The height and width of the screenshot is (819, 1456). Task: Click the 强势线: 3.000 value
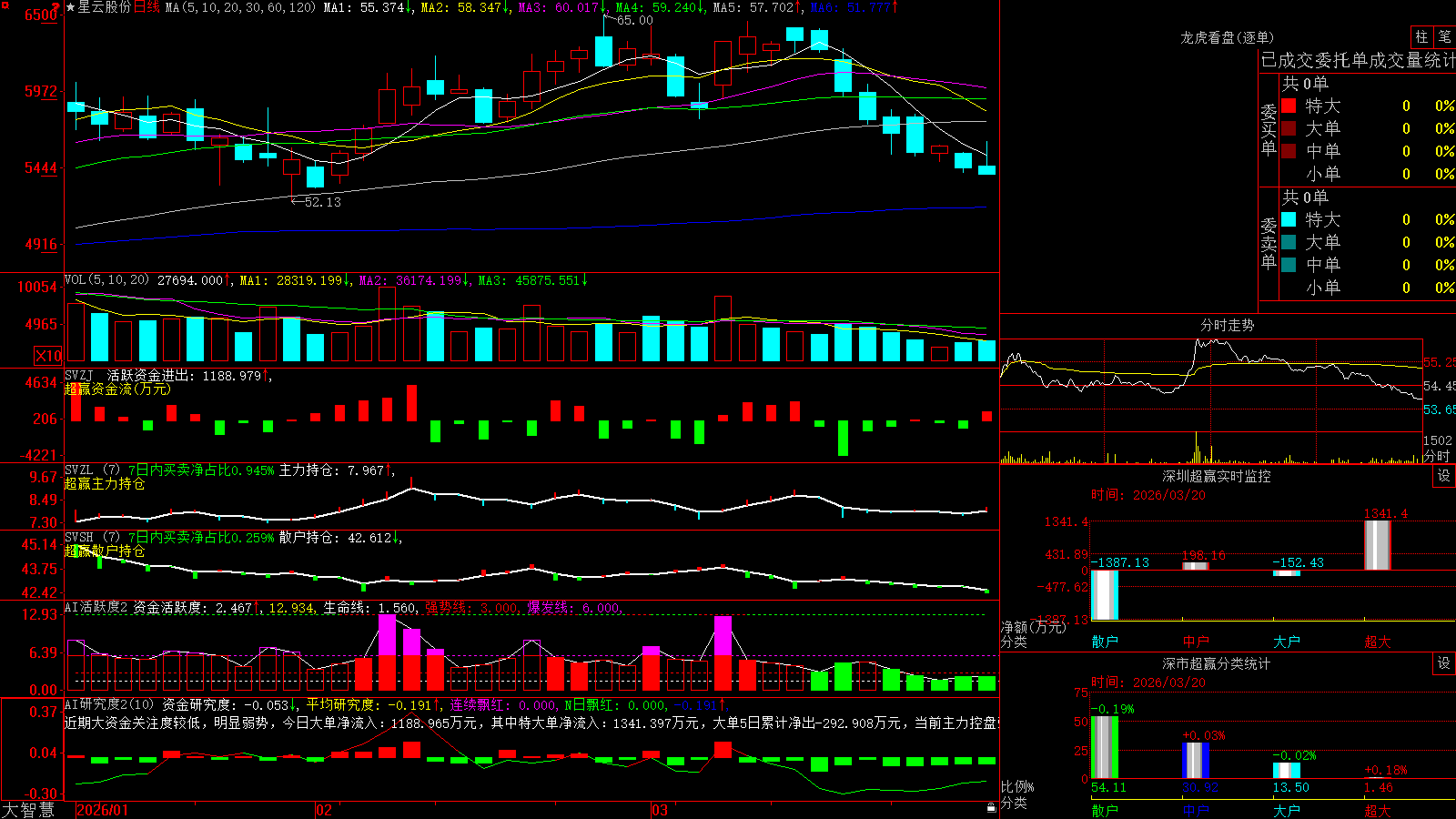(x=471, y=608)
